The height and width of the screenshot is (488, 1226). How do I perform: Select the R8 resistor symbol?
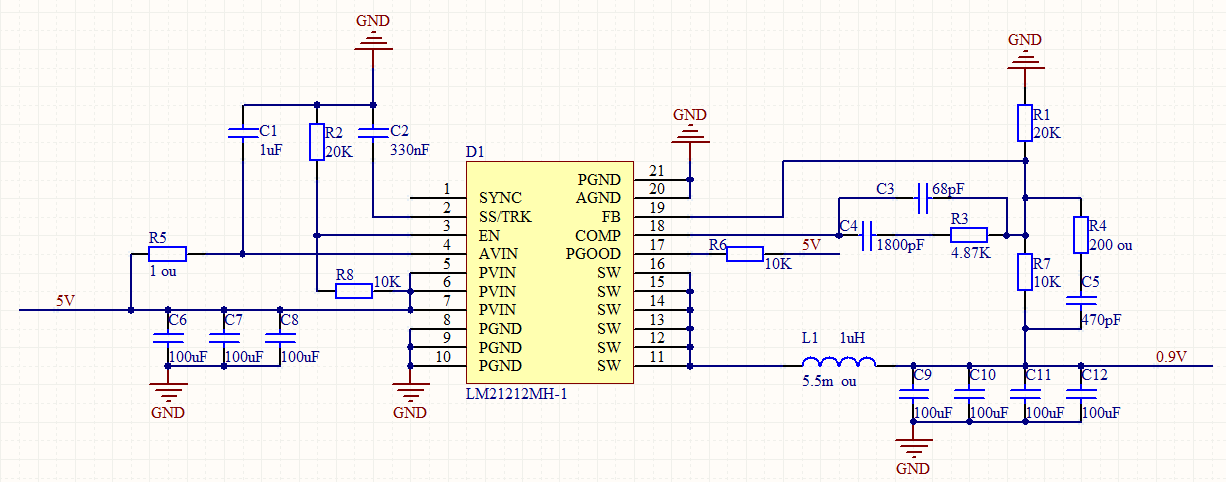[354, 291]
